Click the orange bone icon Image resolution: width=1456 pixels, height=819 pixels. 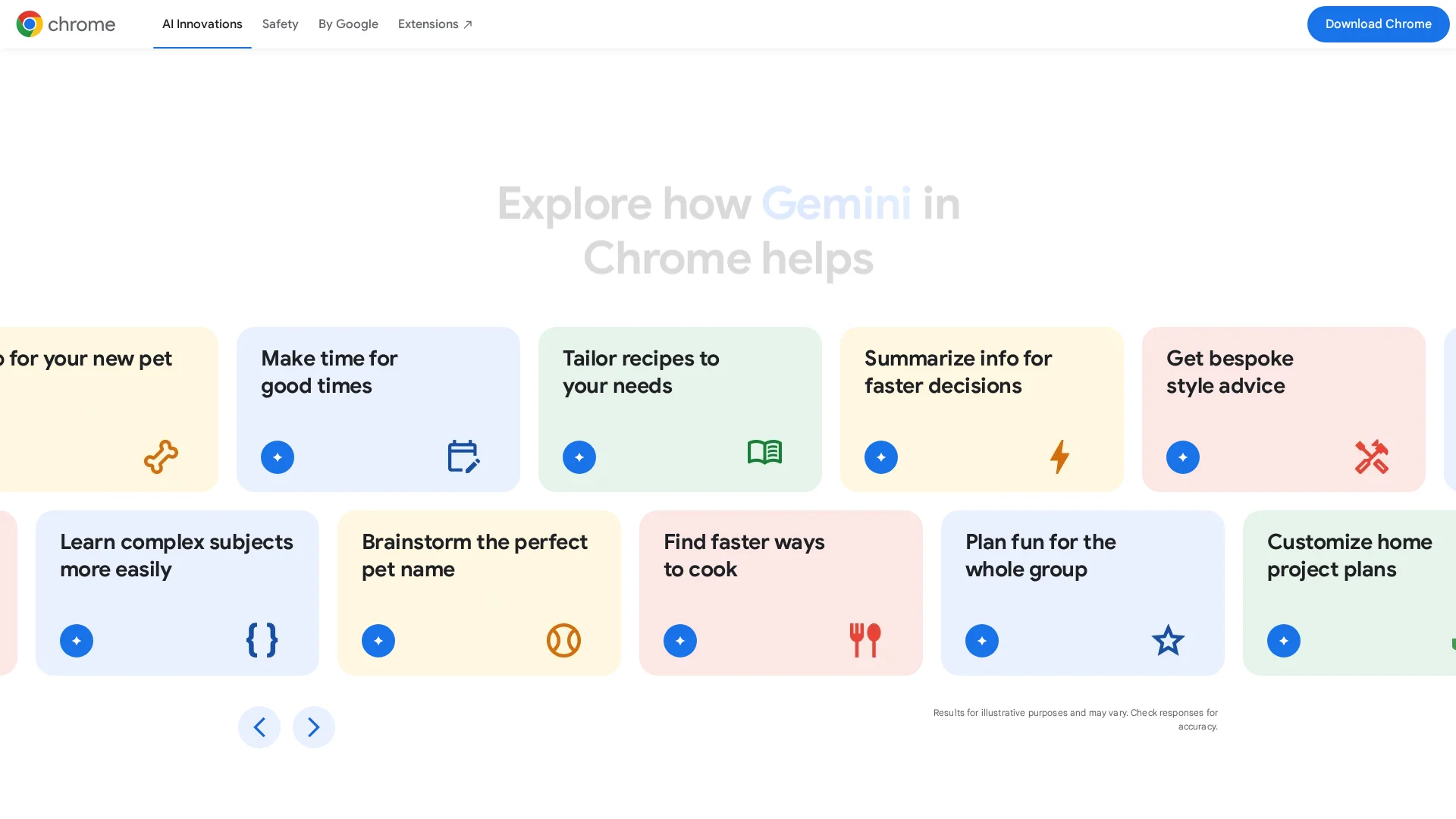pos(161,457)
